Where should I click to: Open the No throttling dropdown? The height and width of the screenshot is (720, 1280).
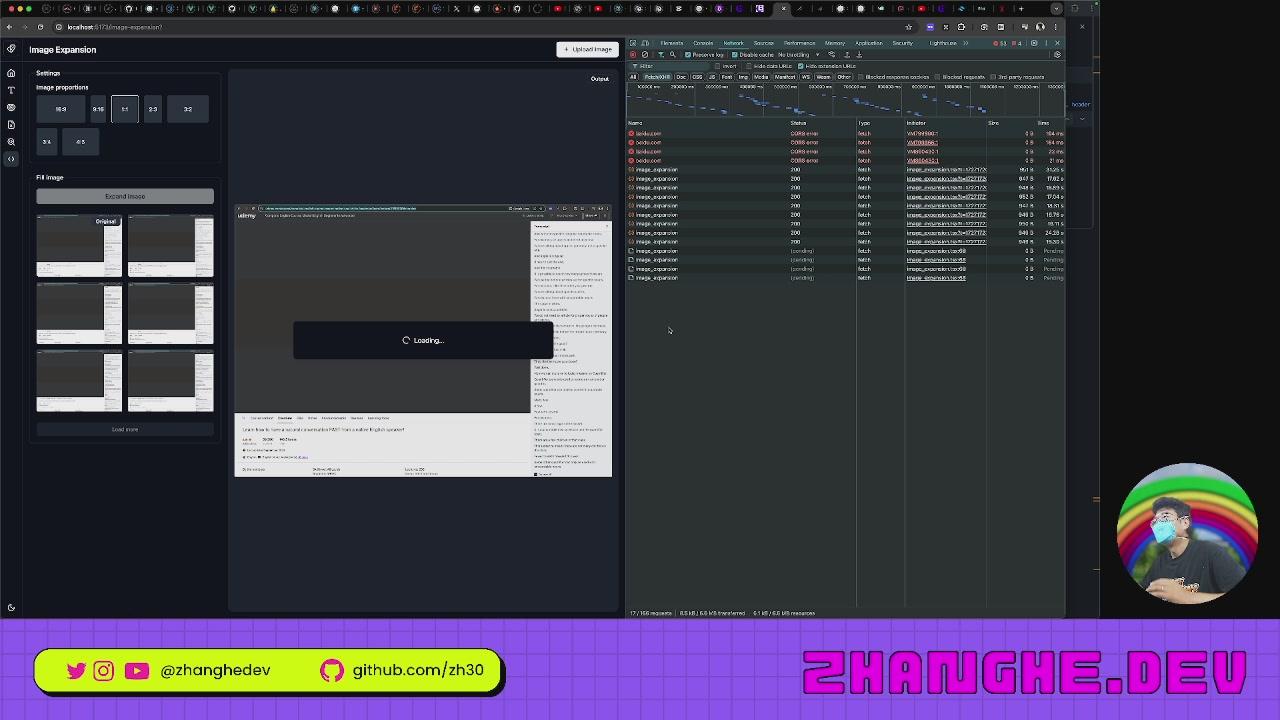pyautogui.click(x=795, y=55)
